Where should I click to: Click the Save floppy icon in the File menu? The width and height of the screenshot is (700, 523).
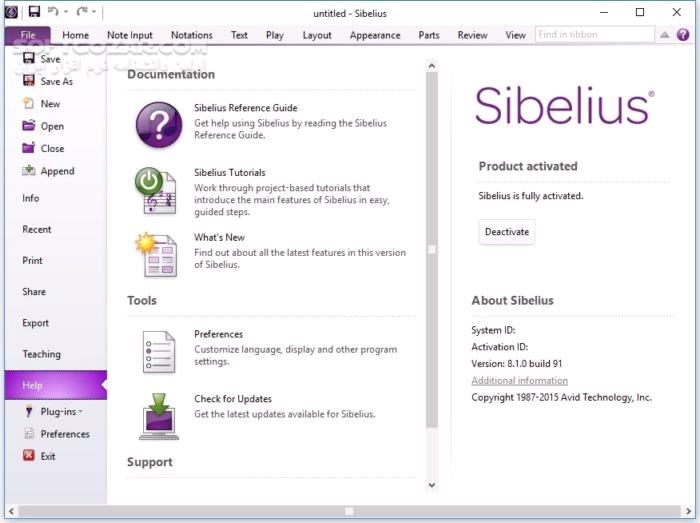pyautogui.click(x=29, y=58)
